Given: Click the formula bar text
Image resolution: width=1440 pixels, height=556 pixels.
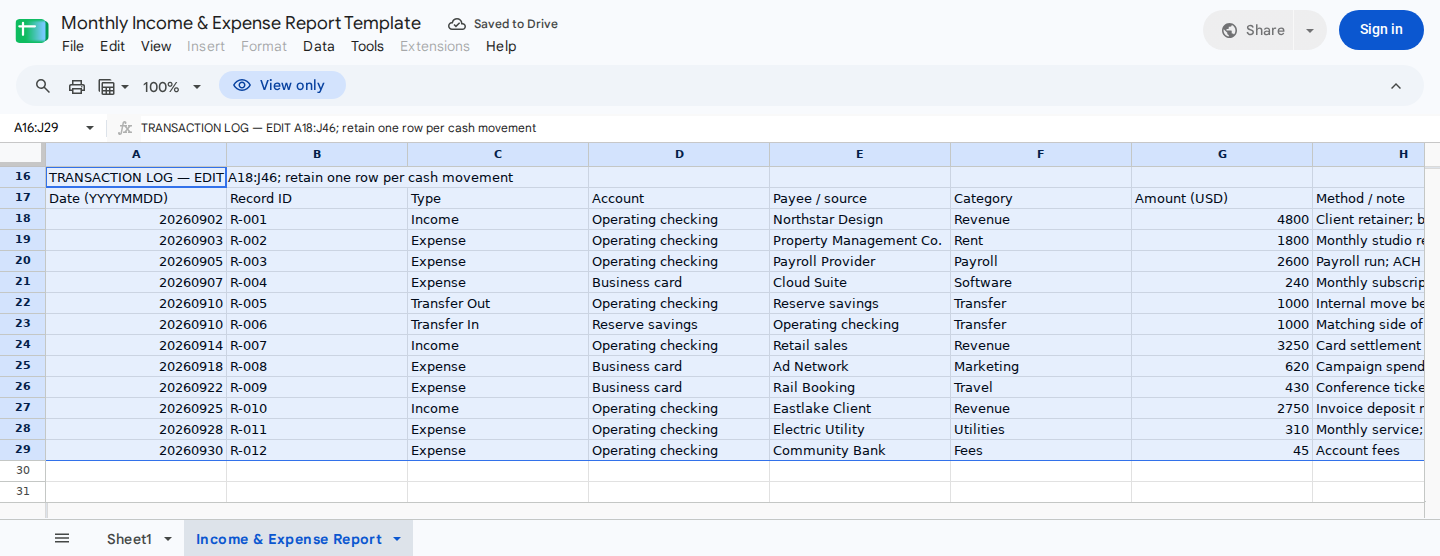Looking at the screenshot, I should click(x=339, y=128).
